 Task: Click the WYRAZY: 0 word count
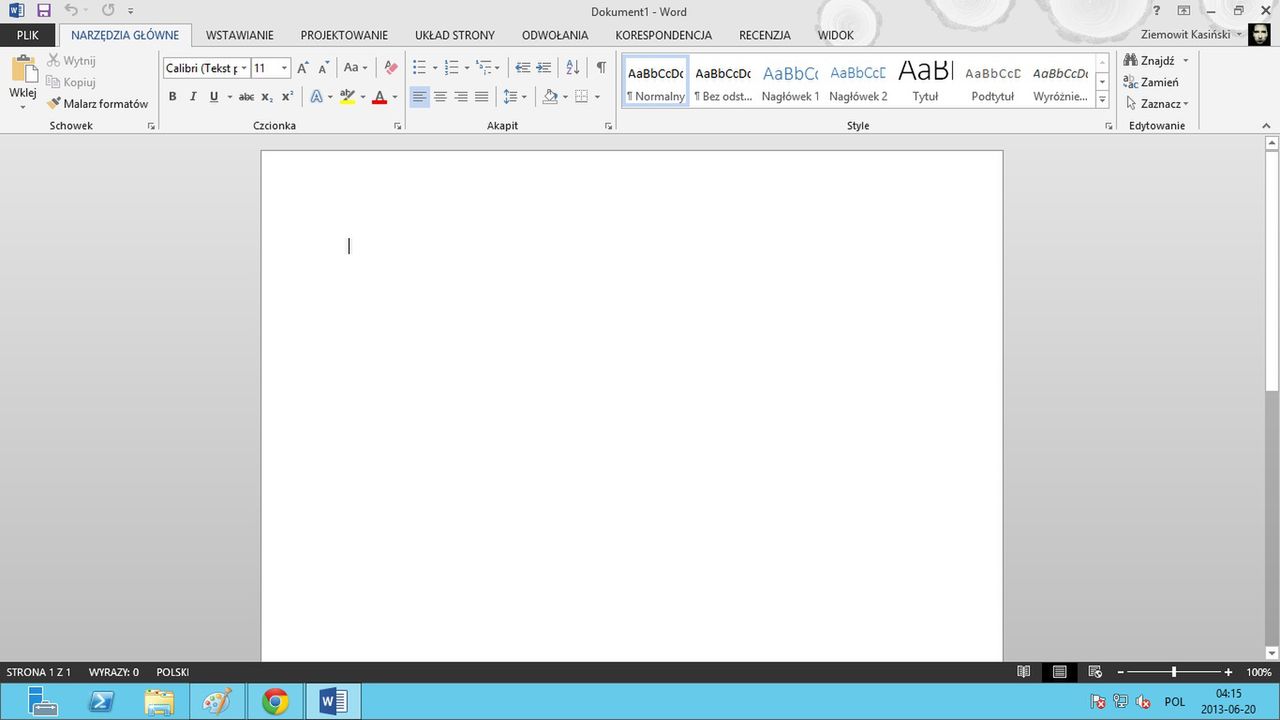coord(114,672)
